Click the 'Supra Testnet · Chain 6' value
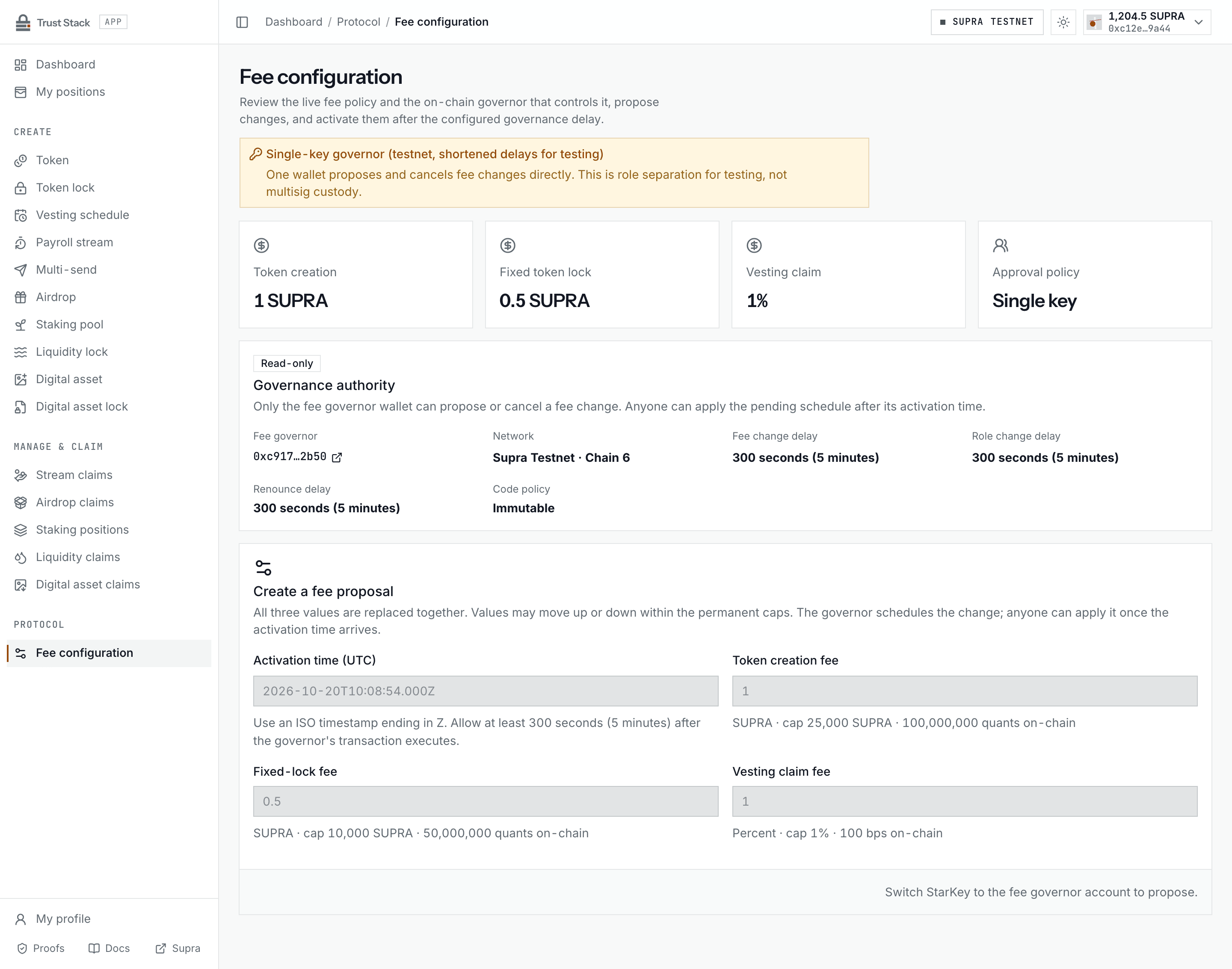The image size is (1232, 969). [x=561, y=458]
